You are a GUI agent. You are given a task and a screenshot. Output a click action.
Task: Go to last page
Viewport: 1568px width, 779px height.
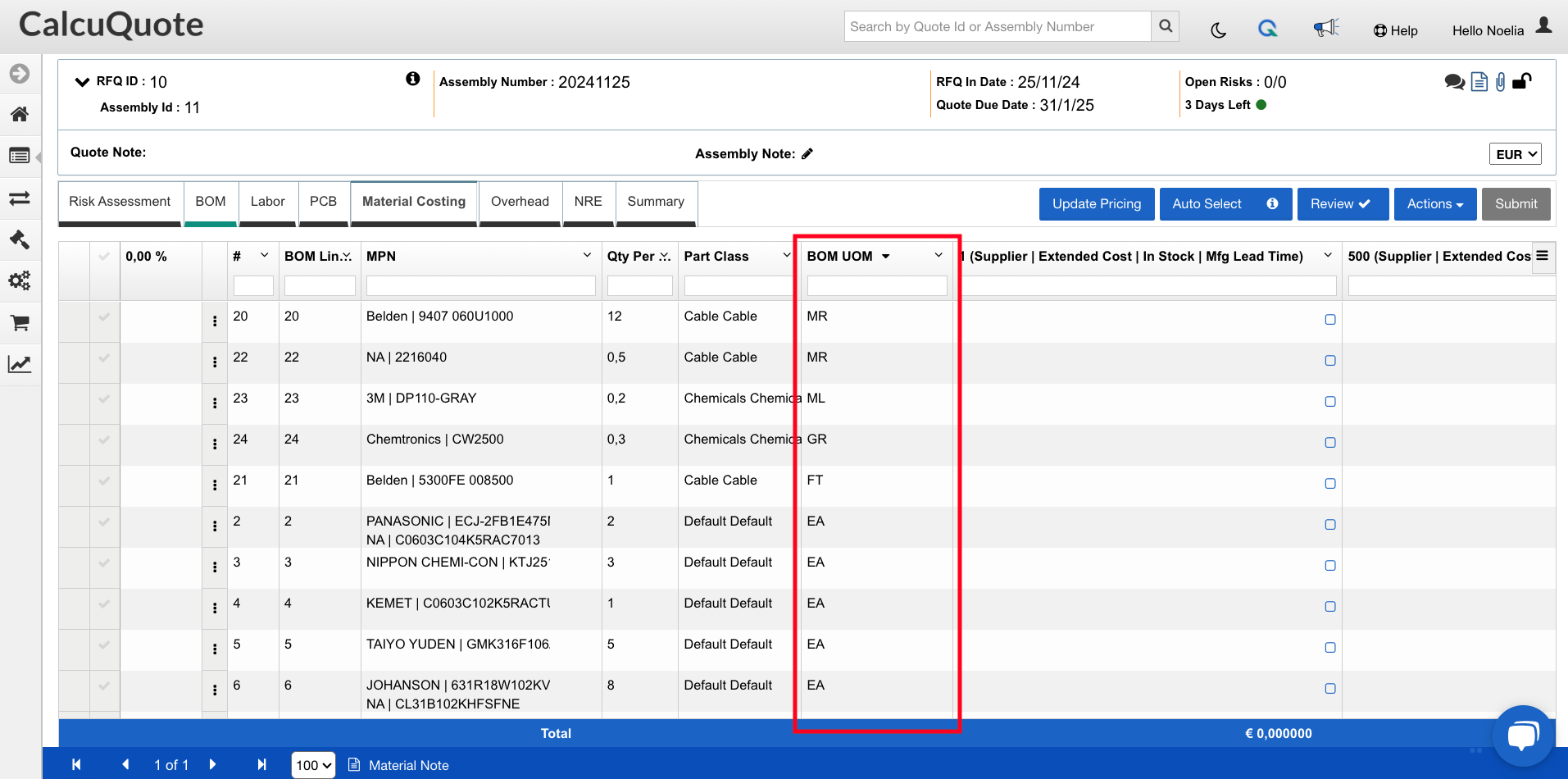tap(261, 764)
